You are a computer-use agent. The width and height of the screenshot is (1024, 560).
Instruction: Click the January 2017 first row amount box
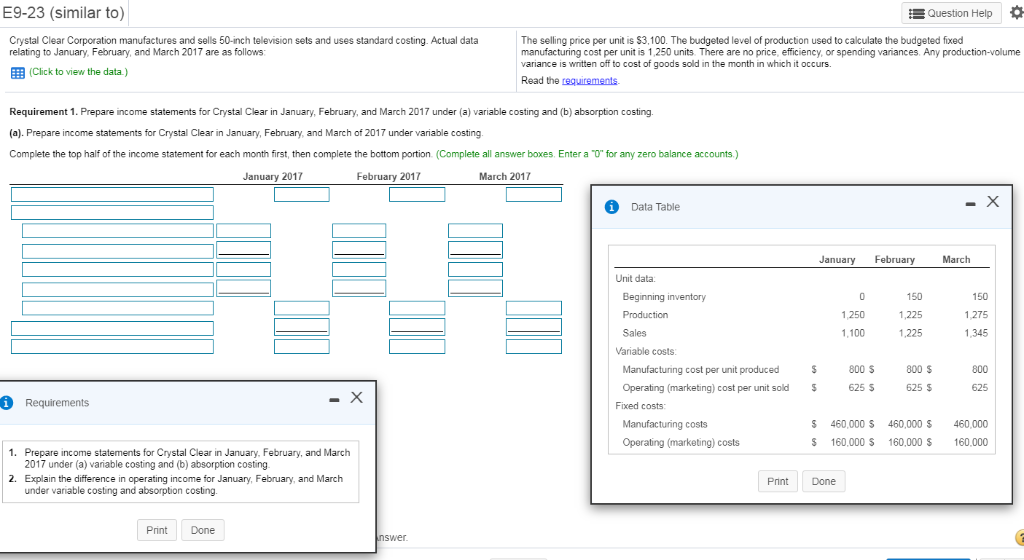point(302,194)
